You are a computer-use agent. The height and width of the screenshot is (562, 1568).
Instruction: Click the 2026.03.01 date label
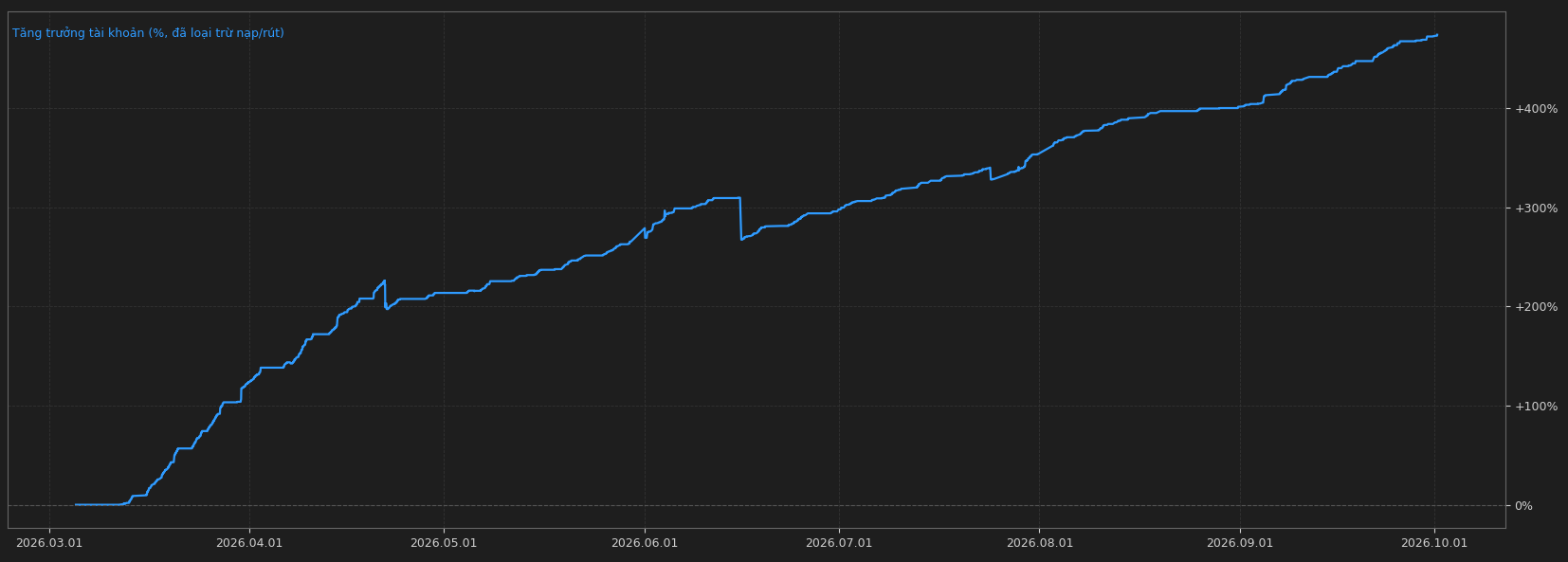(49, 543)
